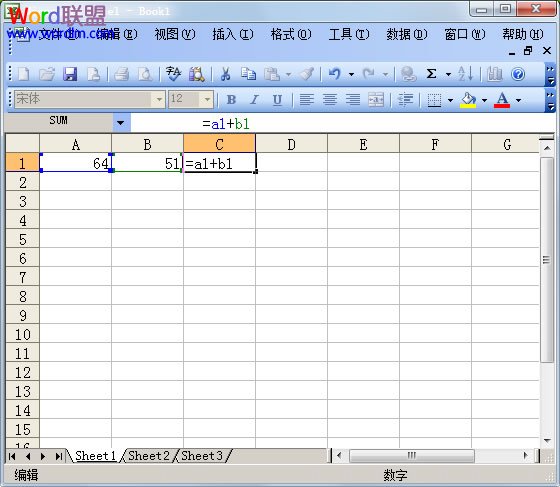The width and height of the screenshot is (560, 487).
Task: Select column D header
Action: point(291,144)
